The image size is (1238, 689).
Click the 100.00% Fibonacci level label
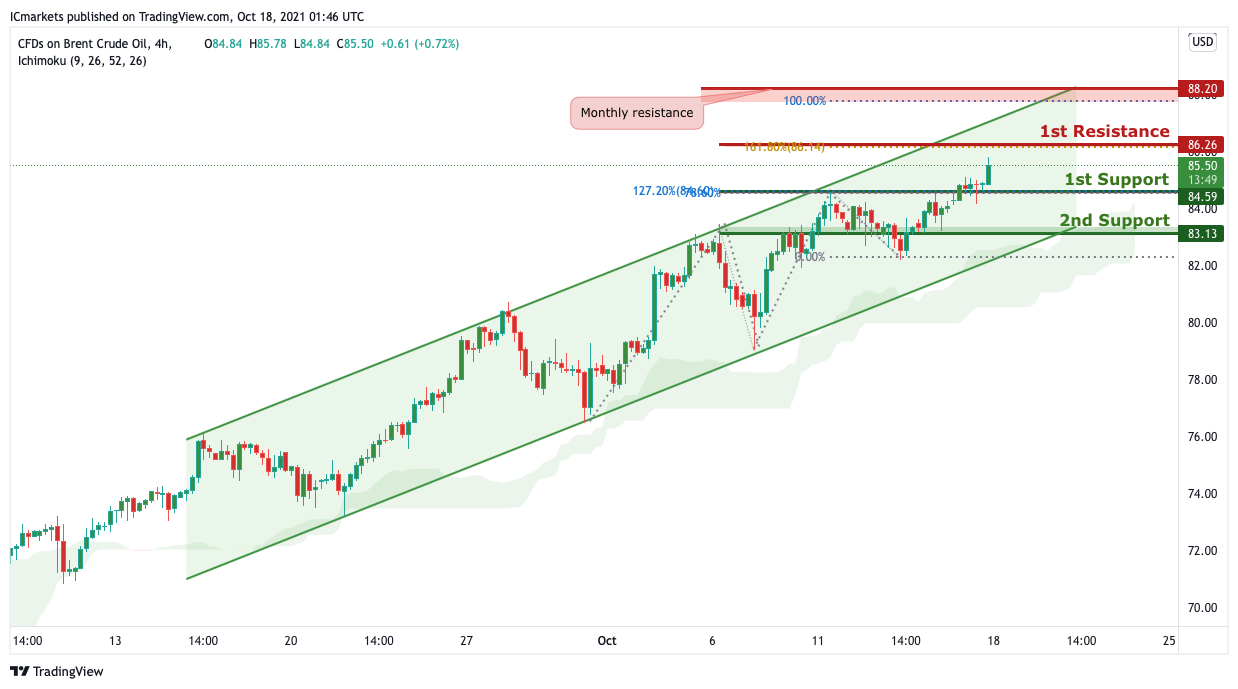pos(805,101)
